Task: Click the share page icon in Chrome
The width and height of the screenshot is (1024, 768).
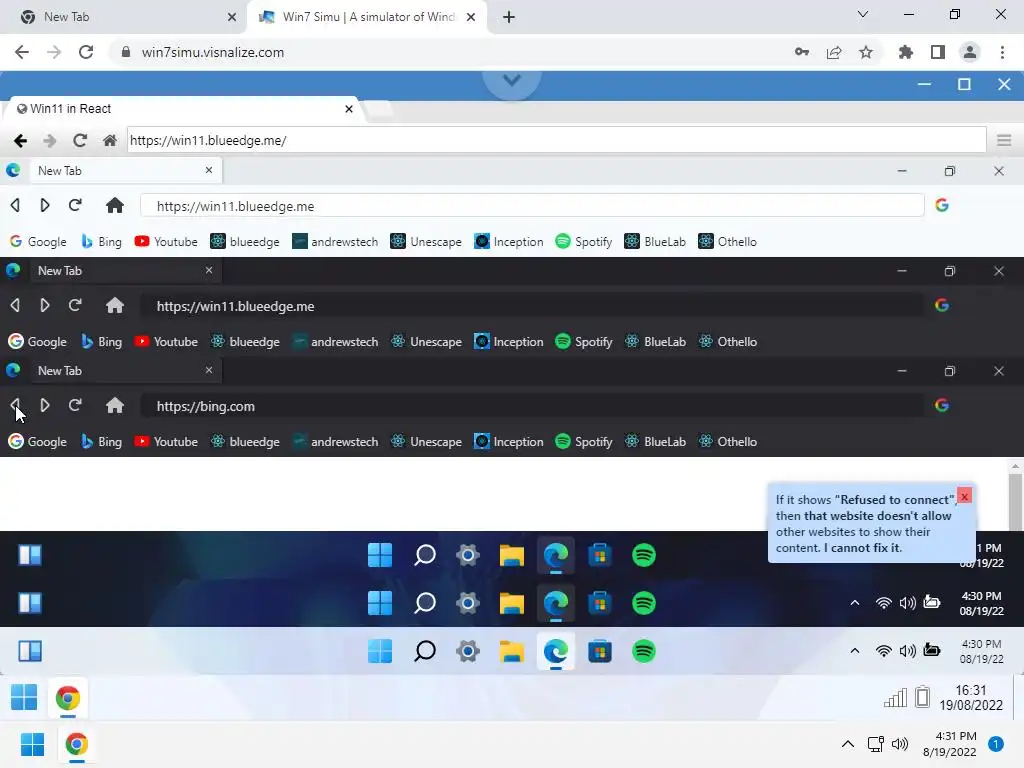Action: [834, 52]
